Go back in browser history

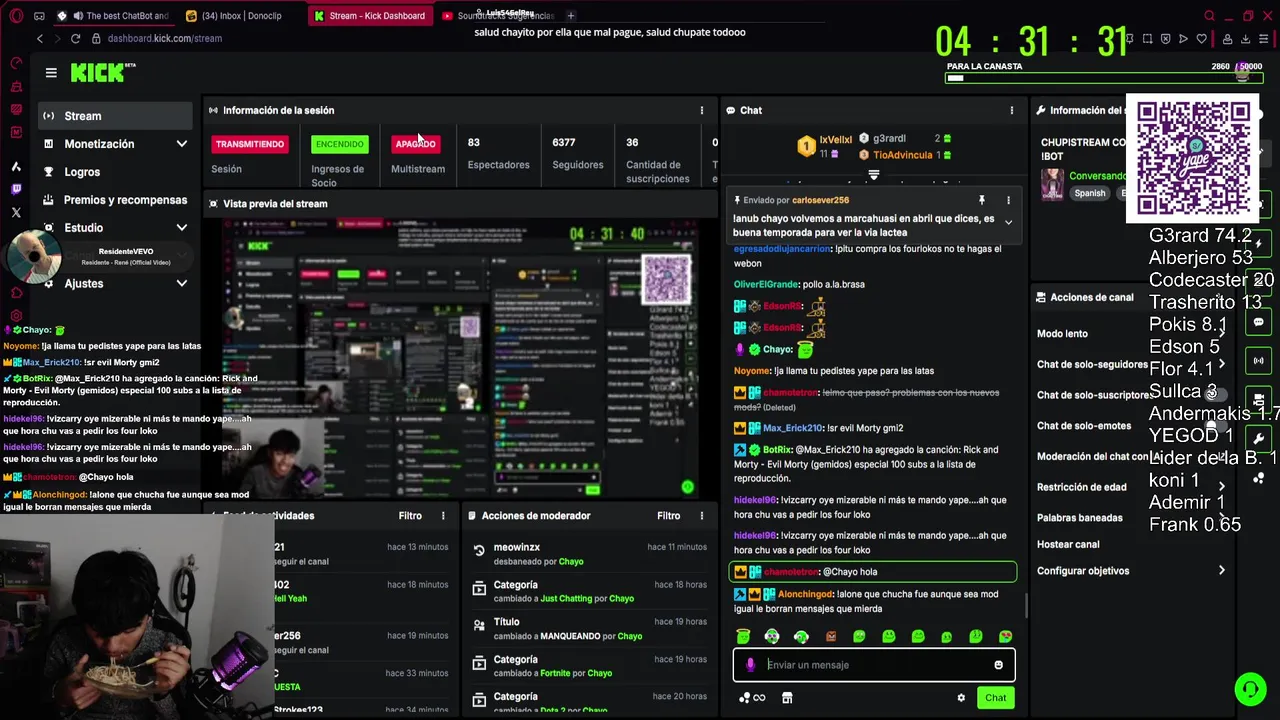[x=40, y=38]
